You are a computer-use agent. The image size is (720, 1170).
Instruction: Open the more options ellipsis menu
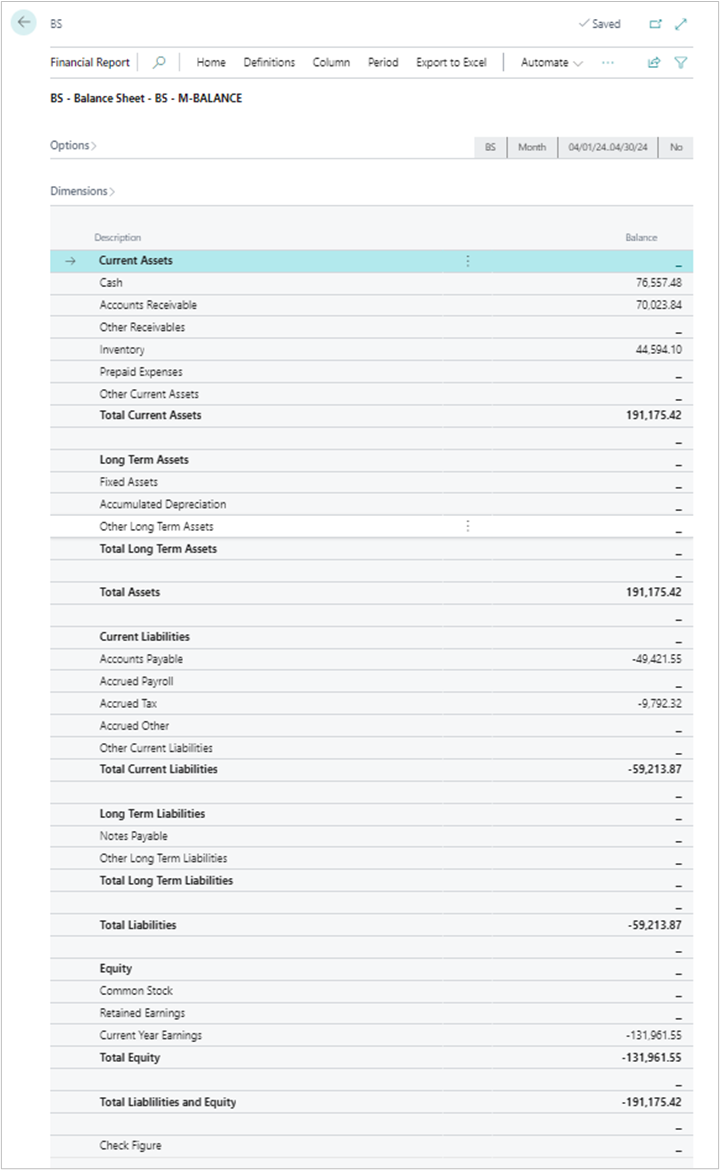coord(609,62)
